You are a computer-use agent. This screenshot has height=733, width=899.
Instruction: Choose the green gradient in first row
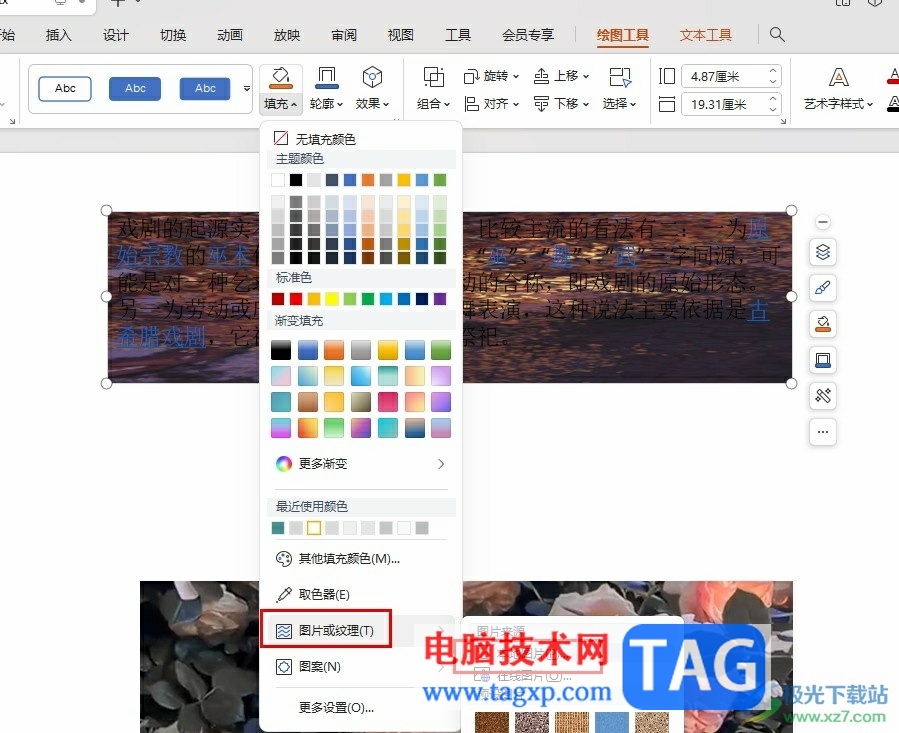[441, 350]
